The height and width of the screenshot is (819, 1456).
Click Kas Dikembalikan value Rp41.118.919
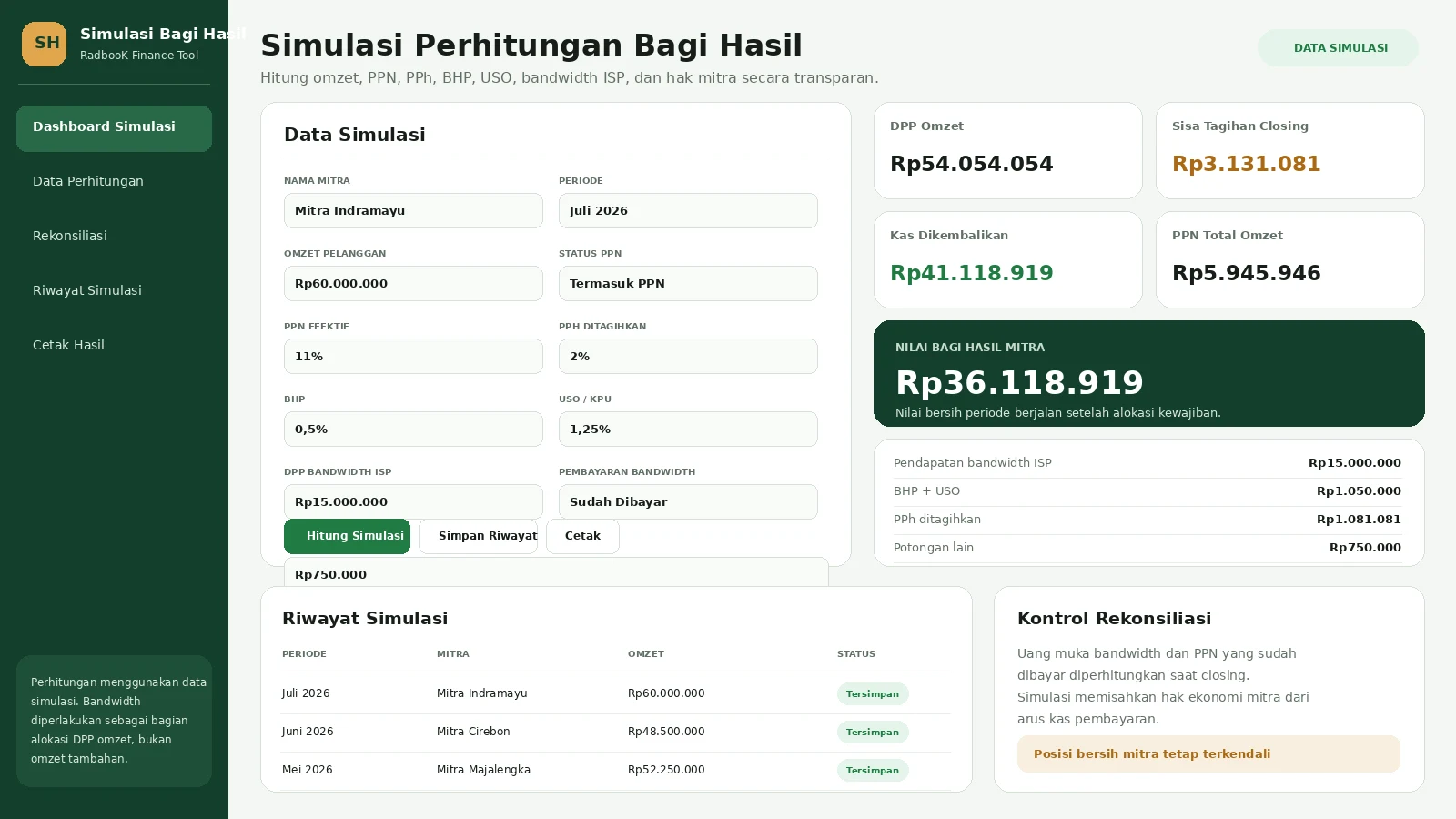(971, 273)
